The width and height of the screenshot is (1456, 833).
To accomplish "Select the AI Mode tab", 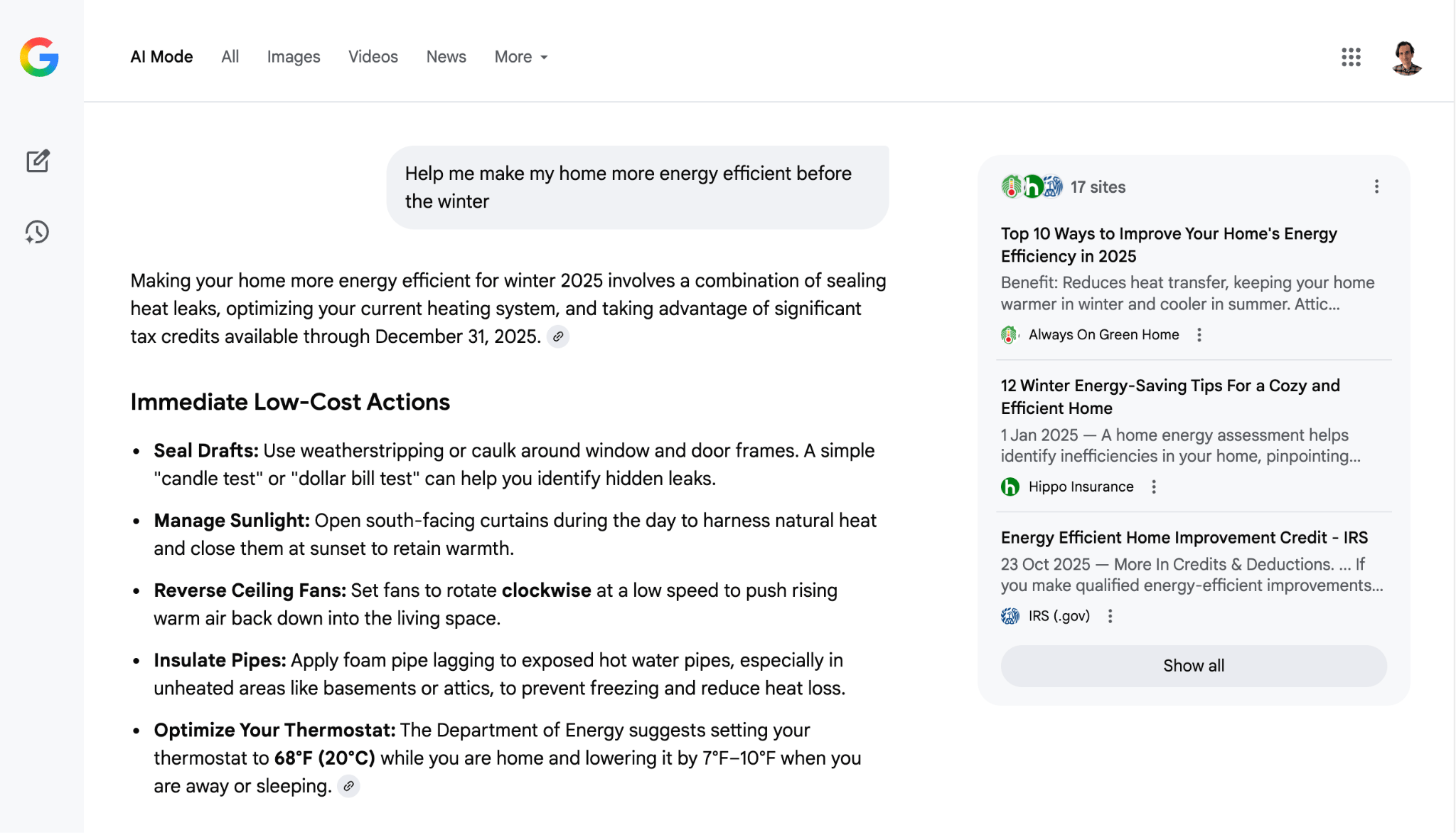I will tap(161, 56).
